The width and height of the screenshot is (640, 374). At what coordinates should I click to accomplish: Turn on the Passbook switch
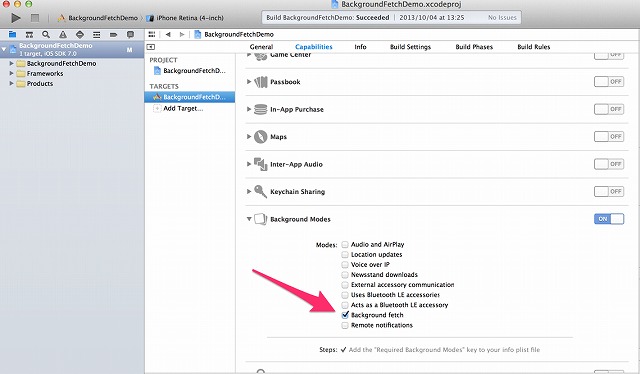click(609, 82)
